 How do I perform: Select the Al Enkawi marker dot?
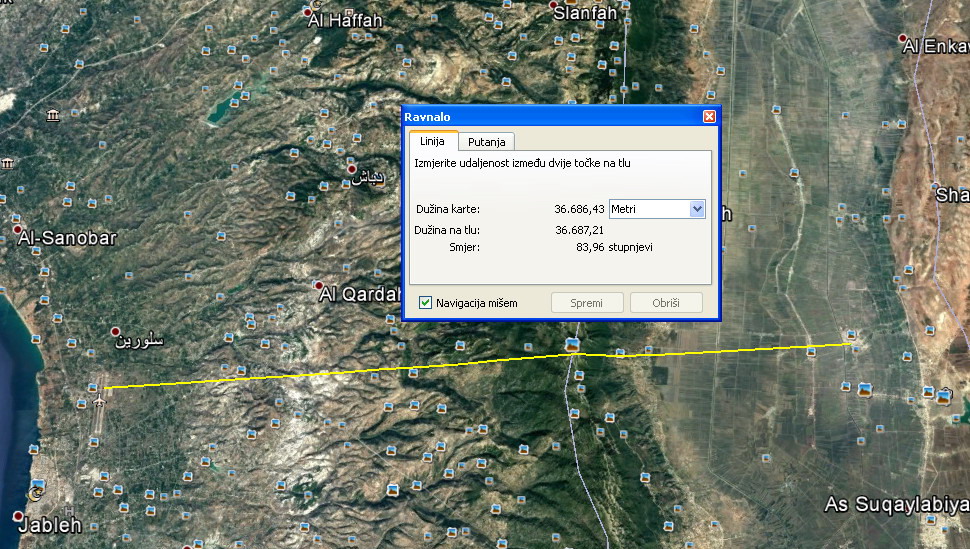point(903,38)
